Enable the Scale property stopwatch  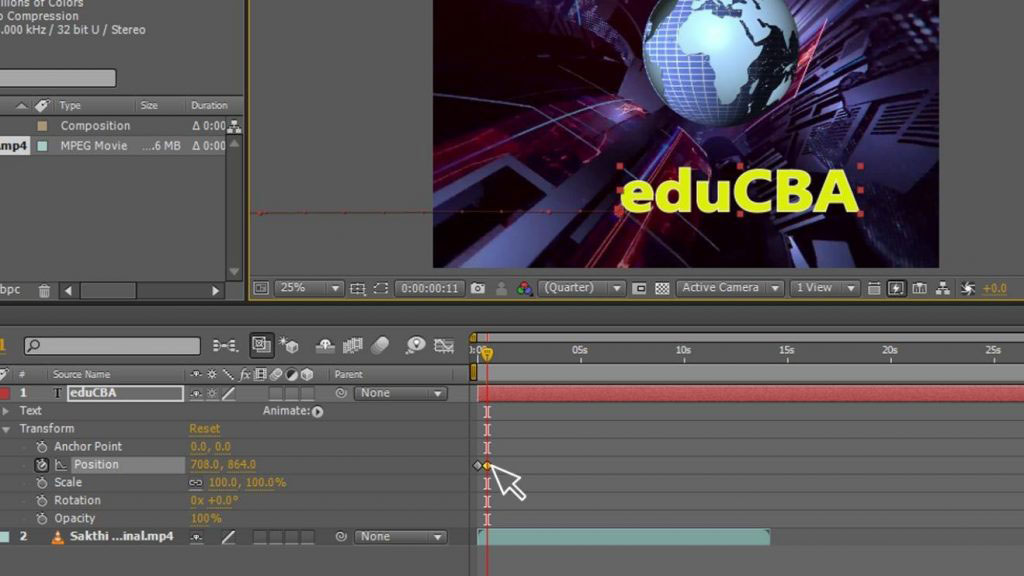coord(41,482)
